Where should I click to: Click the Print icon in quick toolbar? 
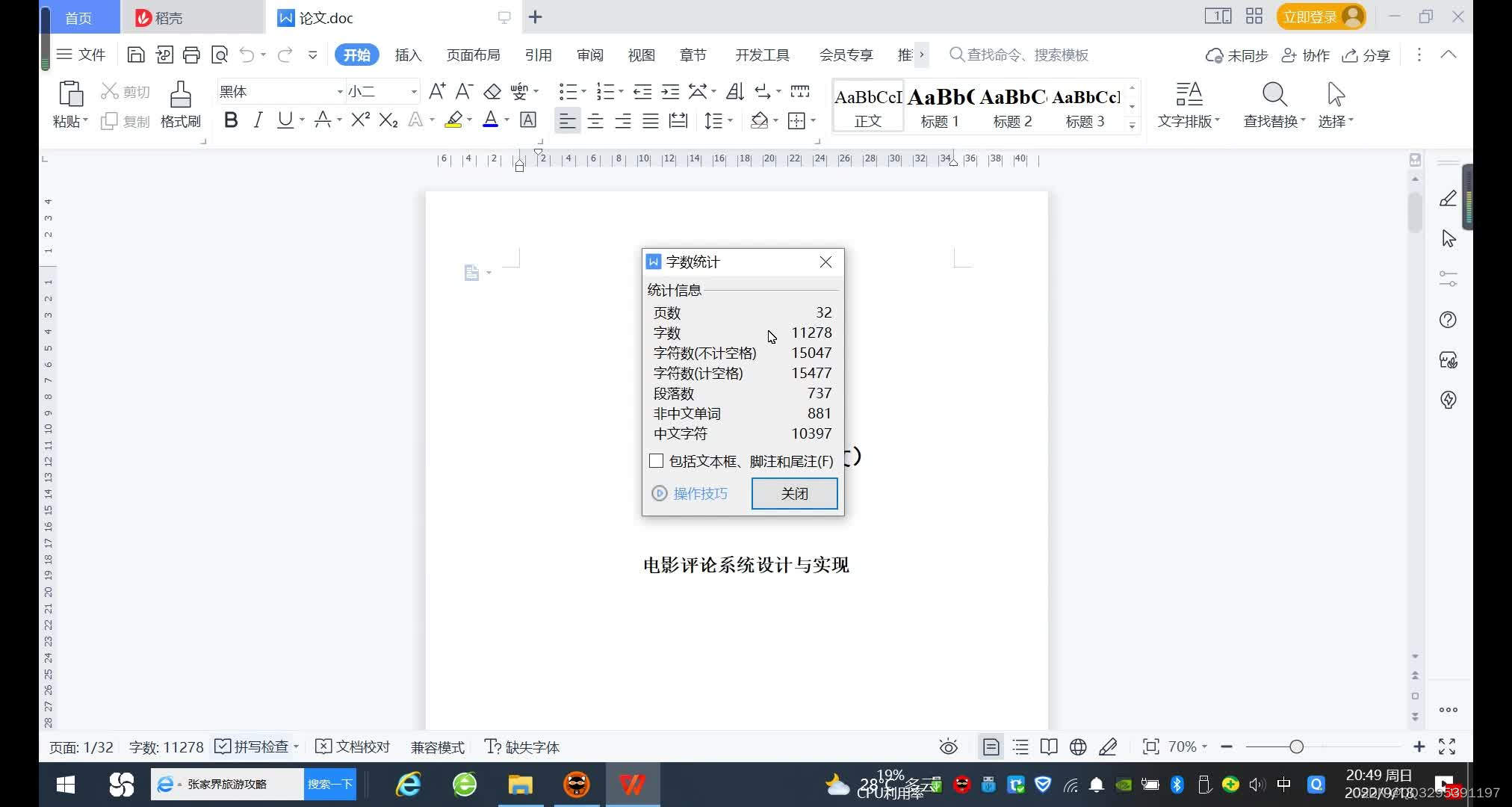(191, 55)
